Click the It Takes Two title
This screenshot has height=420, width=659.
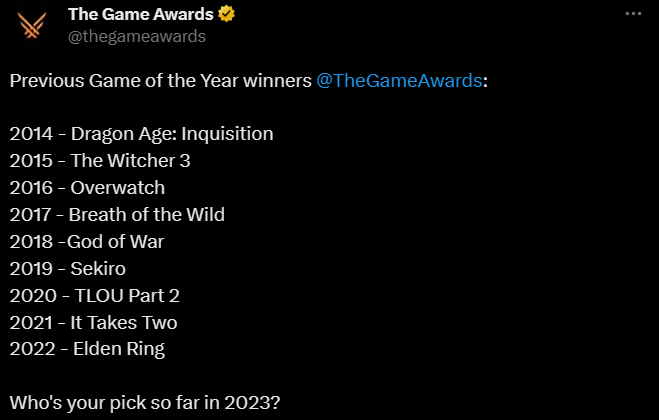tap(124, 322)
